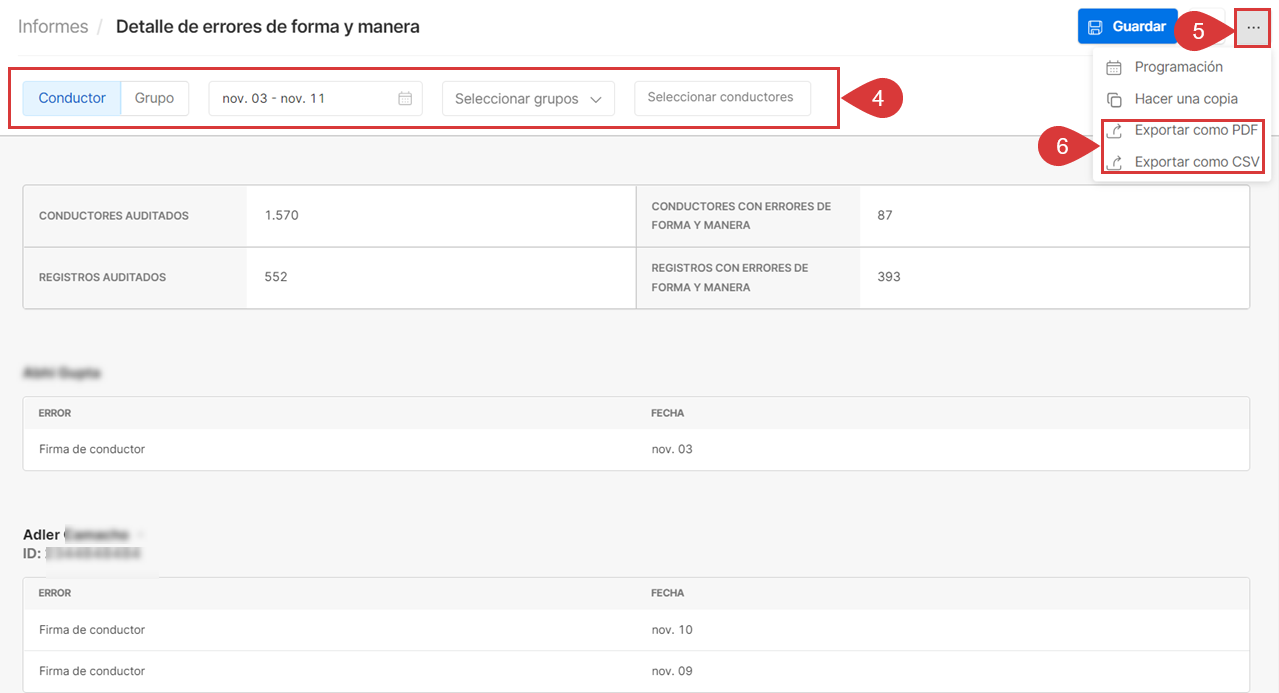Screen dimensions: 1279x693
Task: Open the nov. 03 - nov. 11 date range picker
Action: pos(316,98)
